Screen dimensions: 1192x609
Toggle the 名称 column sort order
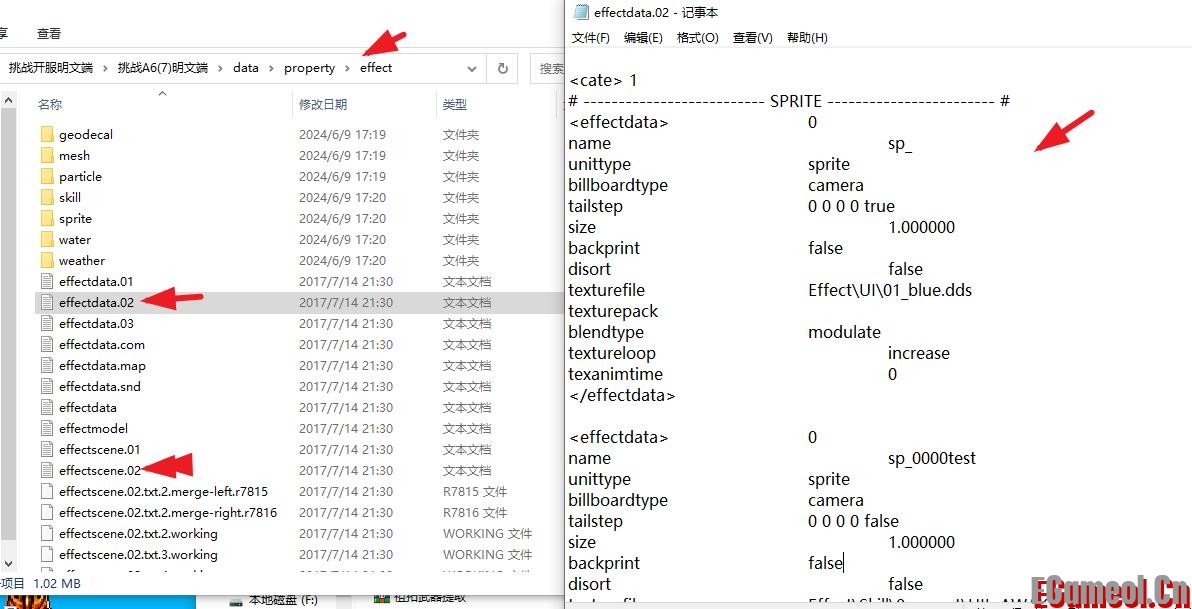coord(52,105)
